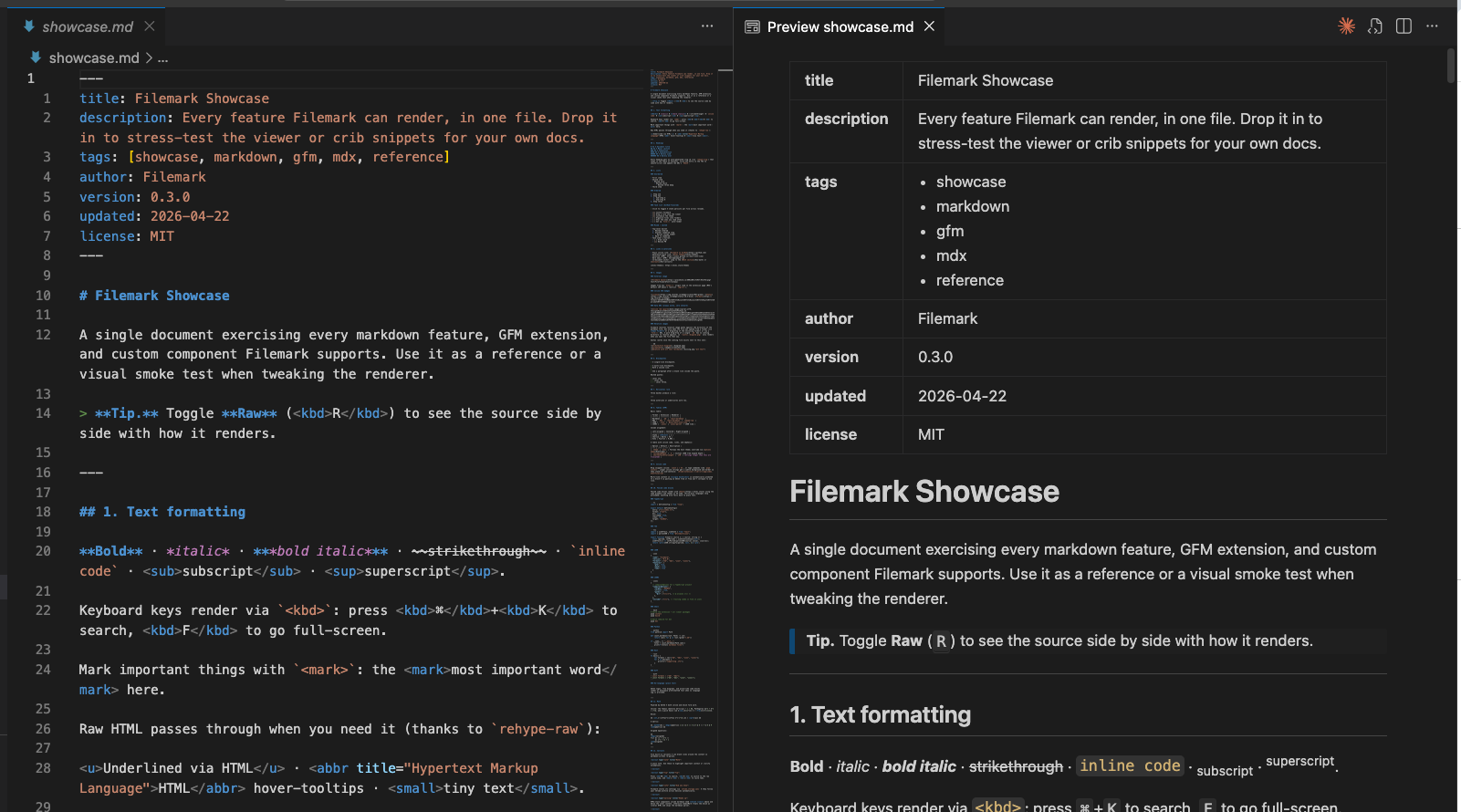Switch to the showcase.md editor tab

(88, 26)
